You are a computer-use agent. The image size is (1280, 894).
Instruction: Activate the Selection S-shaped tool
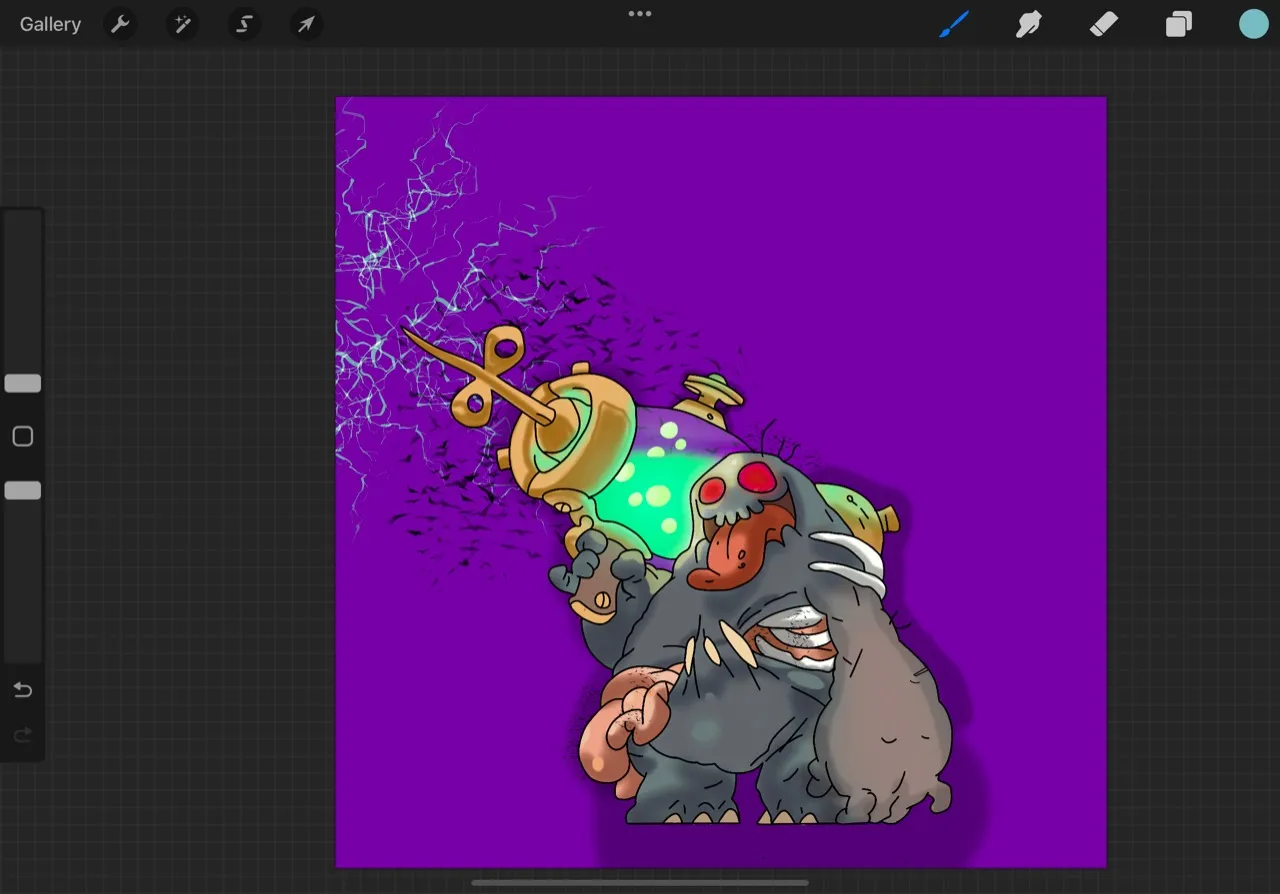[x=244, y=24]
